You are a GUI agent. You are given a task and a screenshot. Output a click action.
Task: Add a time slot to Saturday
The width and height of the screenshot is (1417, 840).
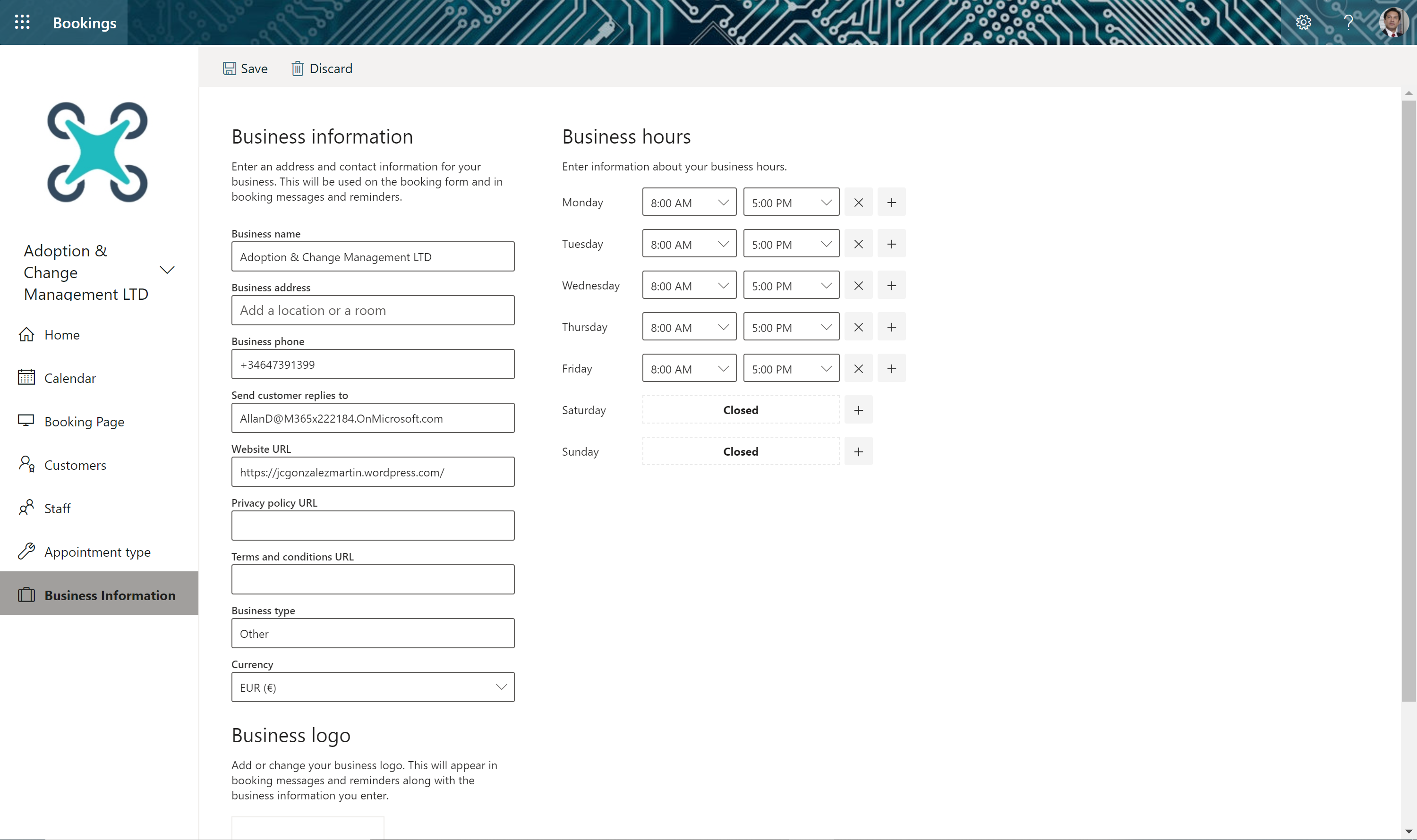[x=858, y=410]
